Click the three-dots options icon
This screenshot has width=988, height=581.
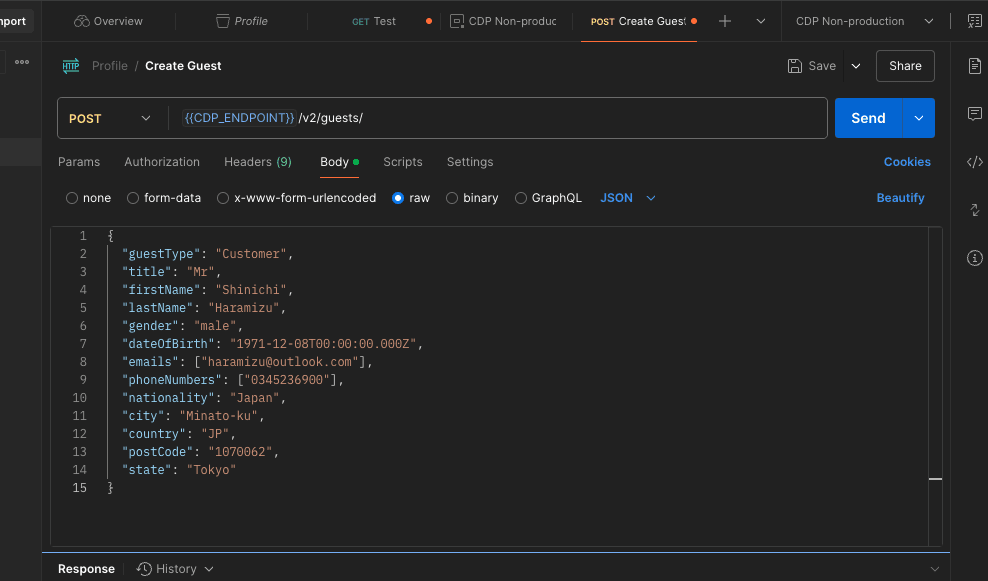(x=22, y=62)
